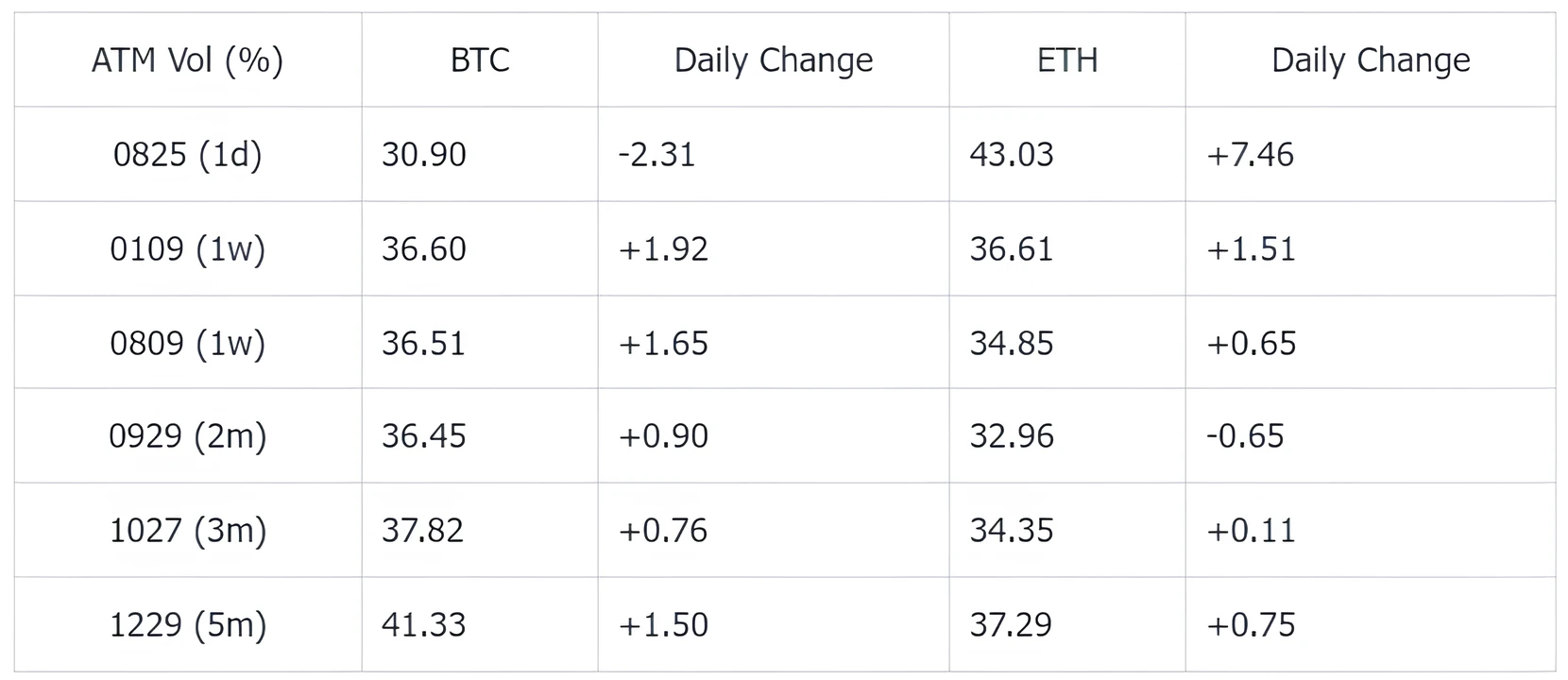This screenshot has width=1568, height=680.
Task: Select the BTC value 37.82
Action: (x=423, y=531)
